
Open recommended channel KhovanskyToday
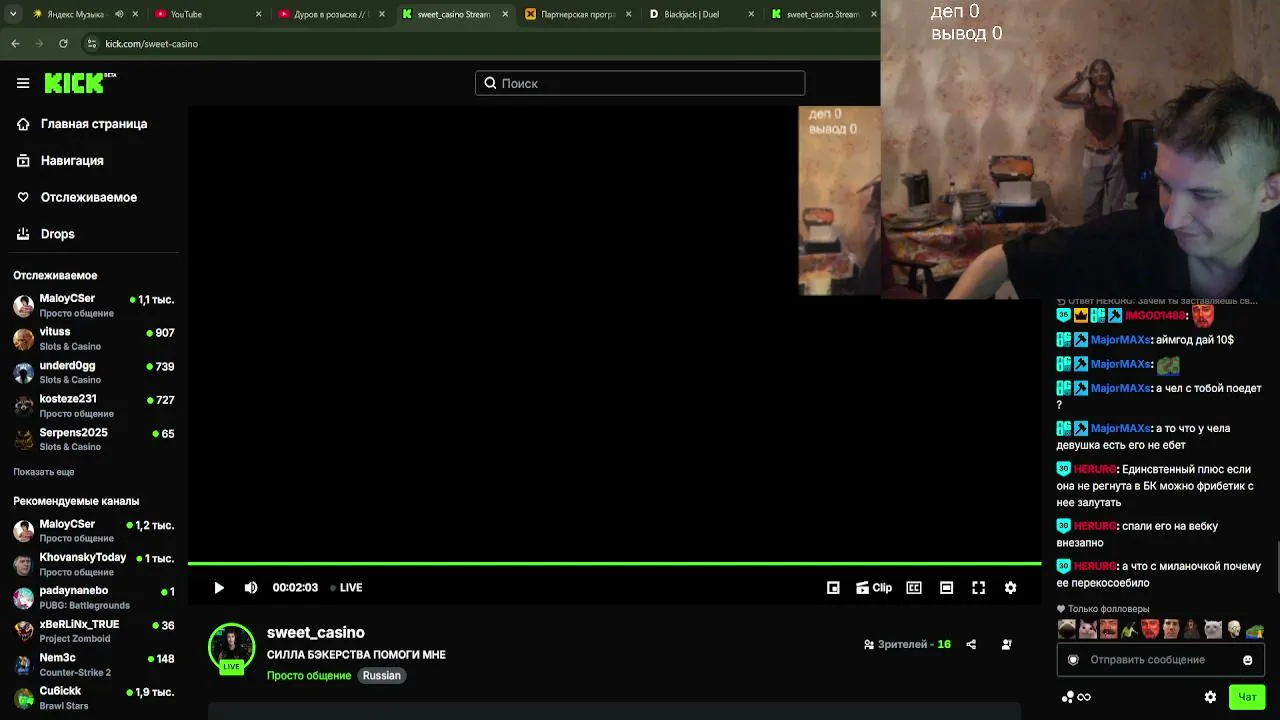tap(93, 564)
